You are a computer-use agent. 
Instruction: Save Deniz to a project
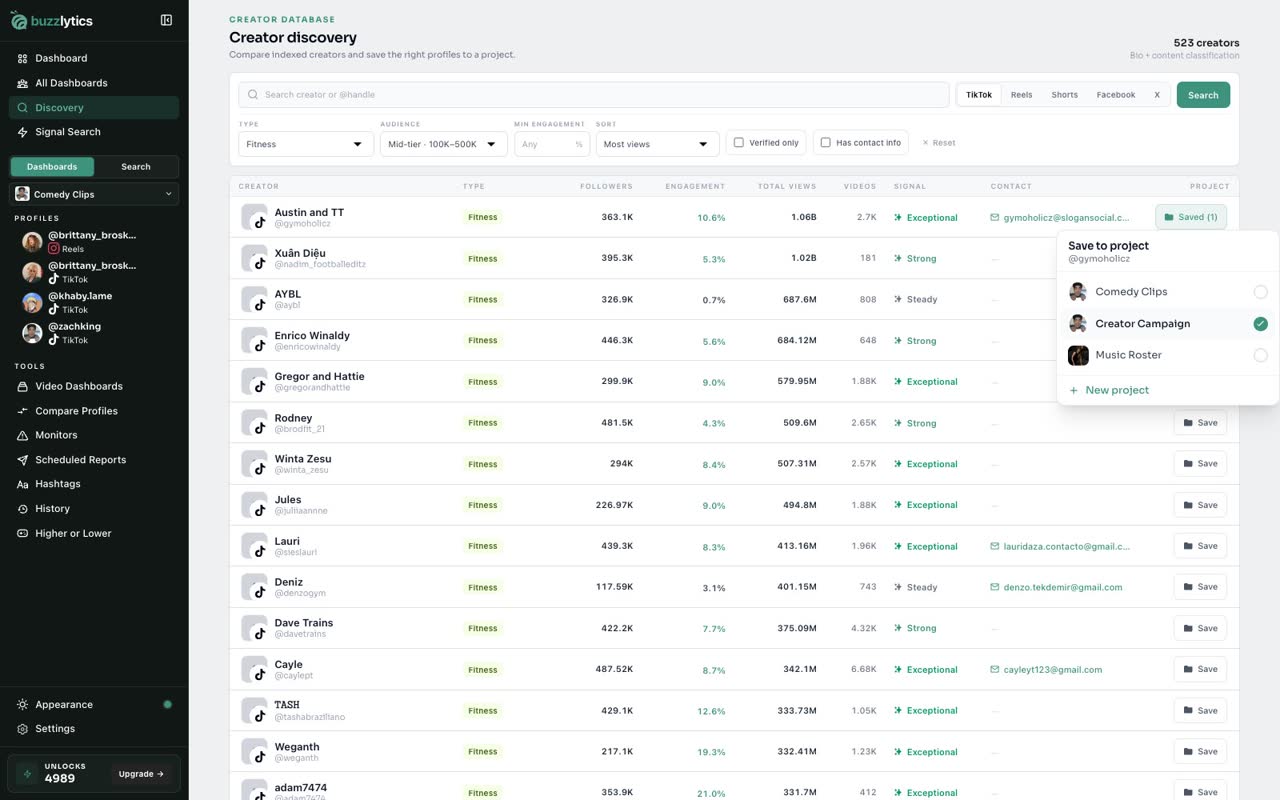coord(1200,587)
